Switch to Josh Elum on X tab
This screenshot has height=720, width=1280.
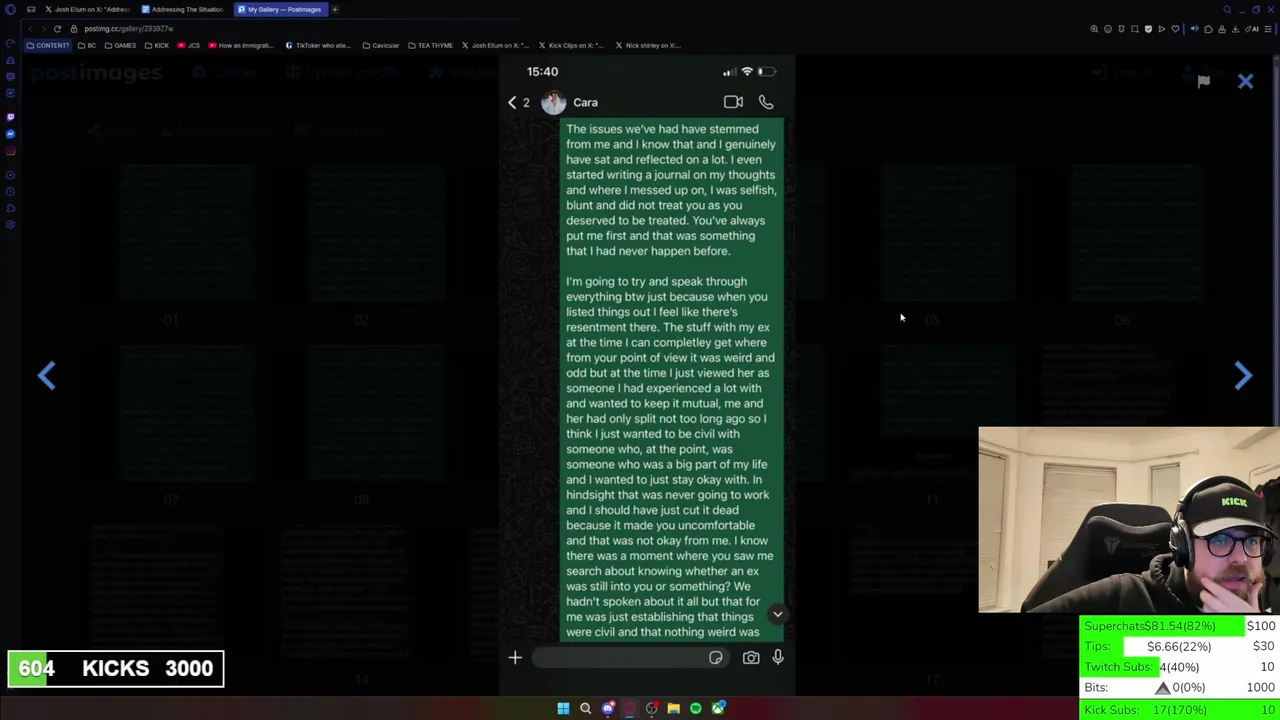click(x=87, y=9)
